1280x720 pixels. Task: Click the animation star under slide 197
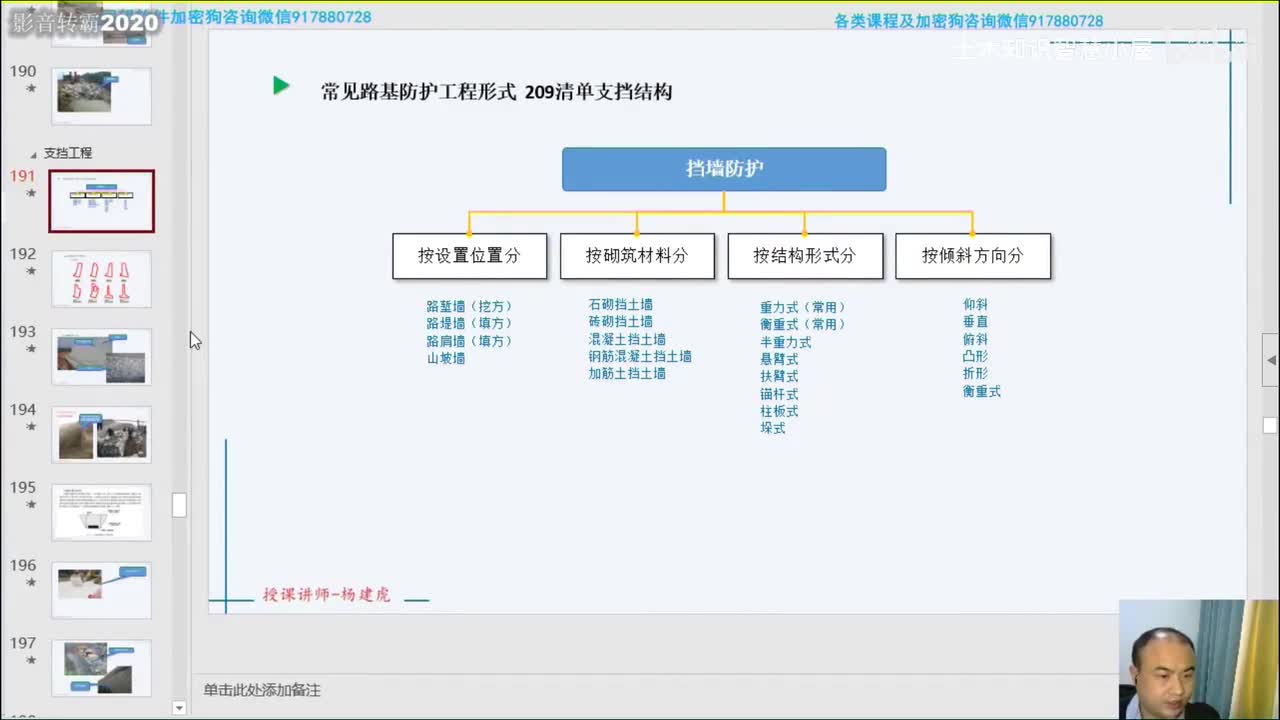tap(31, 660)
